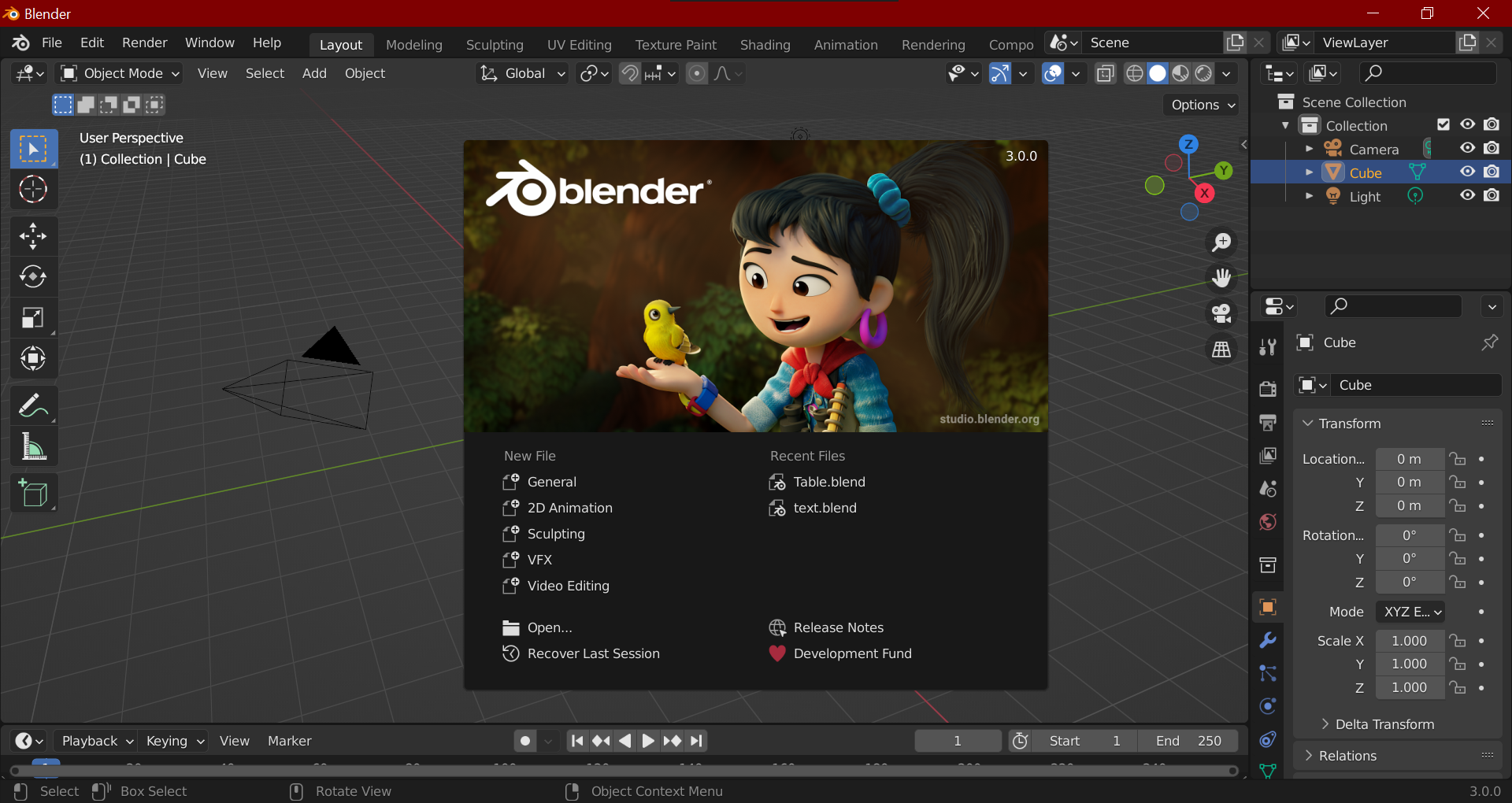The height and width of the screenshot is (803, 1512).
Task: Pin the Cube properties panel
Action: 1489,342
